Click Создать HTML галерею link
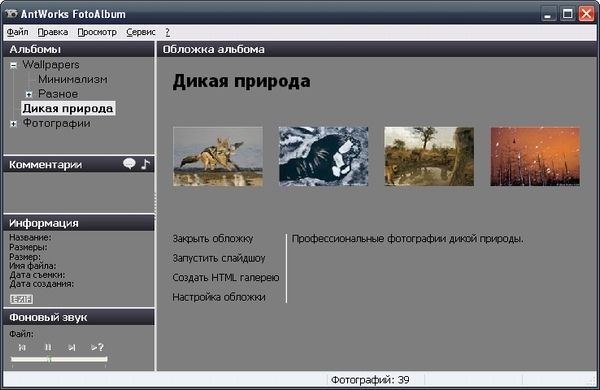The image size is (600, 390). point(226,277)
